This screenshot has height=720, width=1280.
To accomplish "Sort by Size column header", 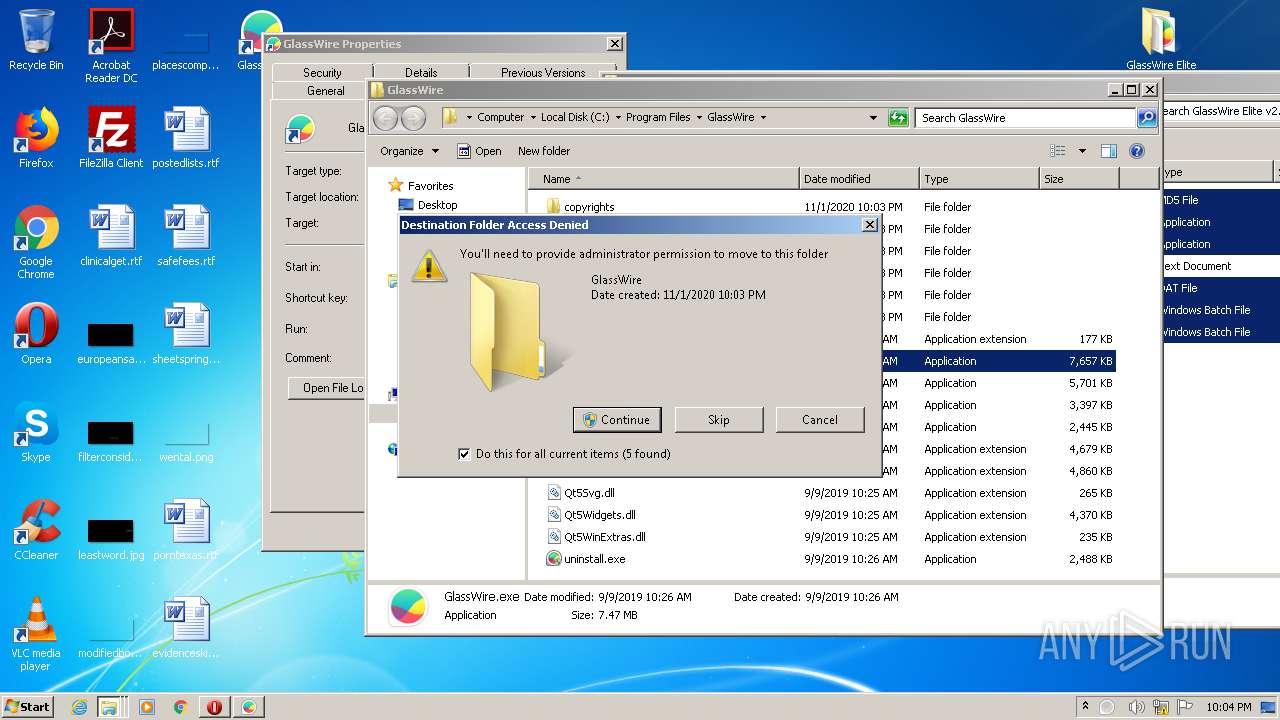I will 1079,179.
